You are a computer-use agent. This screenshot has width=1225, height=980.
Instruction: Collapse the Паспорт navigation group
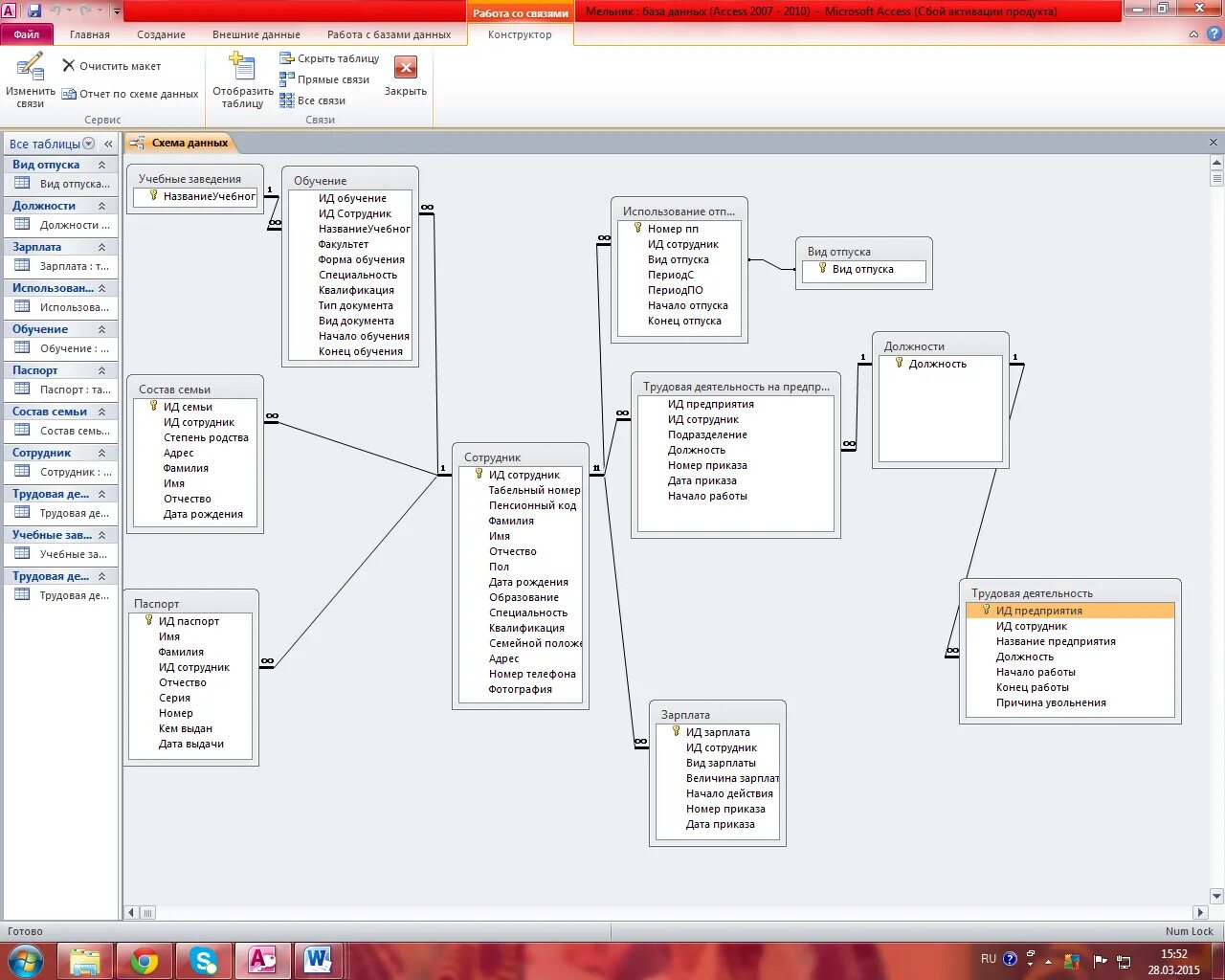pyautogui.click(x=101, y=370)
